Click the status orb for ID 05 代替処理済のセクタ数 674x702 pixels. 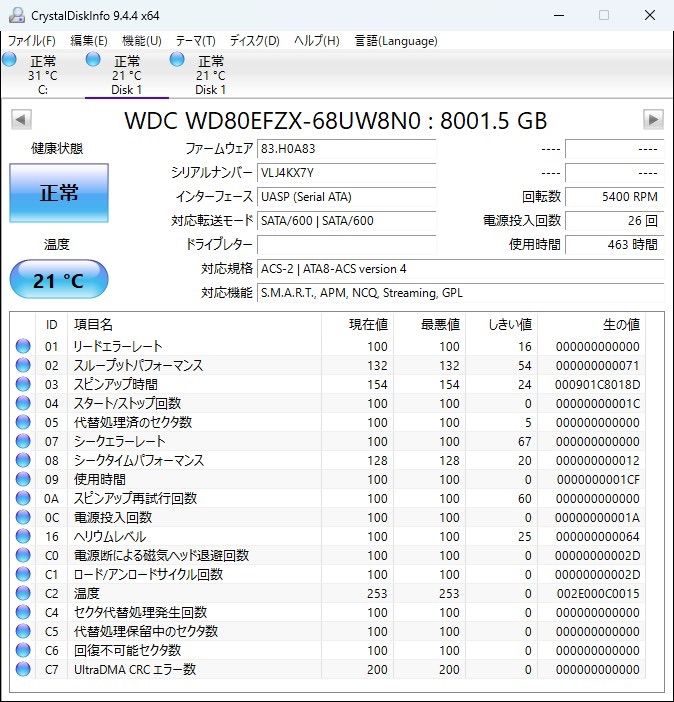(23, 422)
